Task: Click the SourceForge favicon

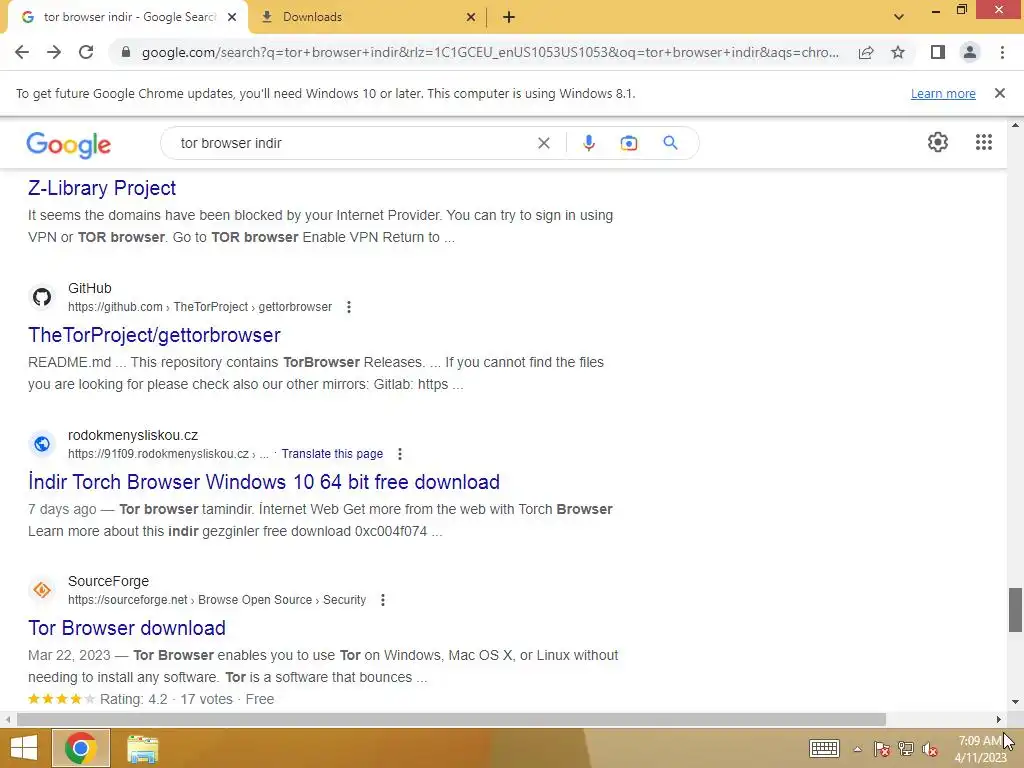Action: [x=42, y=590]
